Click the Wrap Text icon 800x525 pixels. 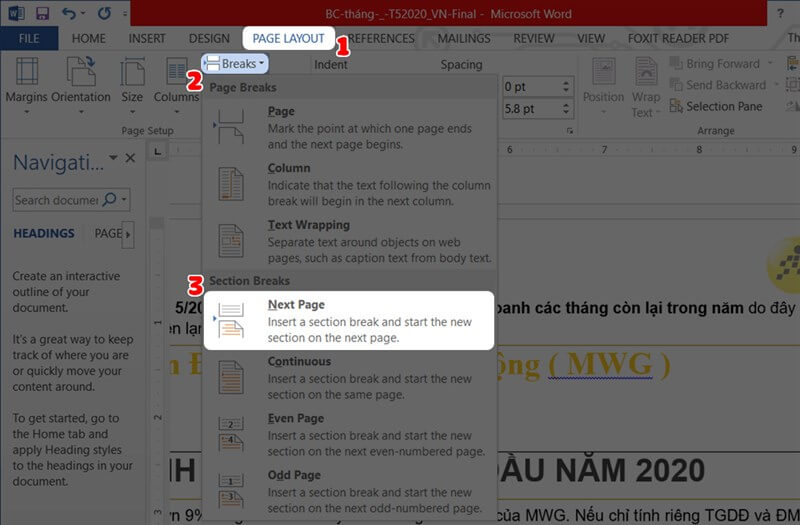[x=646, y=81]
